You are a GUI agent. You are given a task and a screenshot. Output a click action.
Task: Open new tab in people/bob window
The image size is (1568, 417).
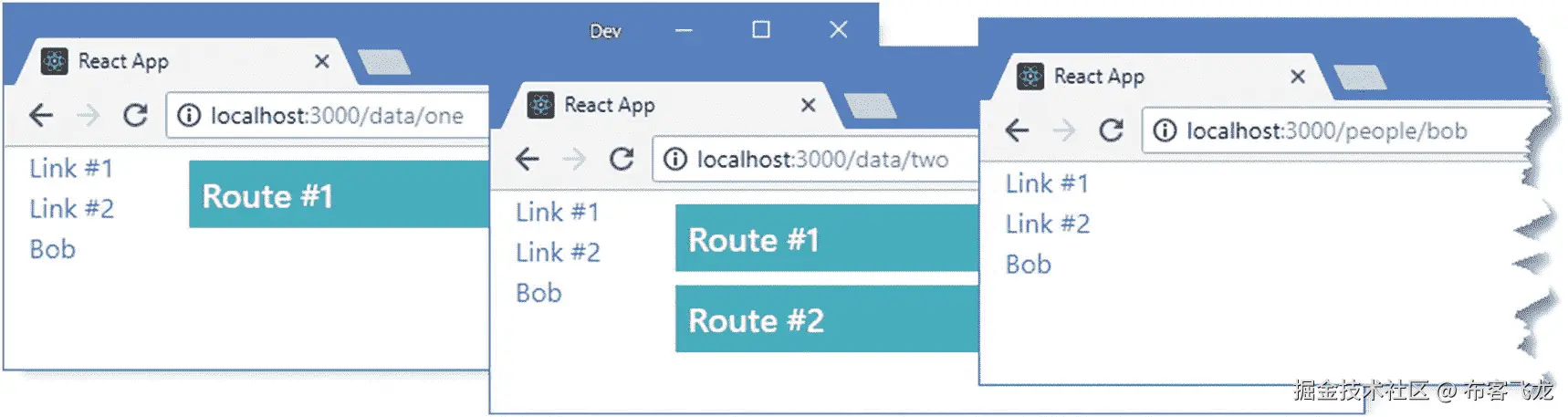[x=1360, y=78]
